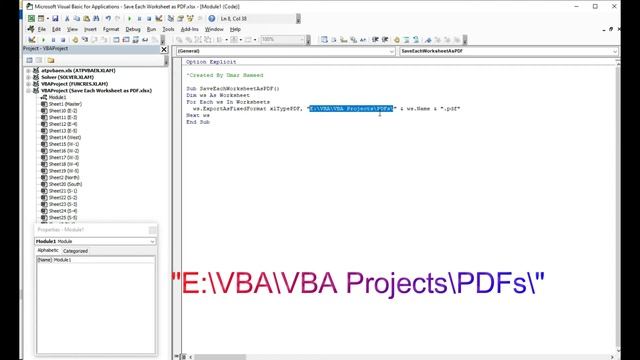Open the Window menu

pos(214,29)
